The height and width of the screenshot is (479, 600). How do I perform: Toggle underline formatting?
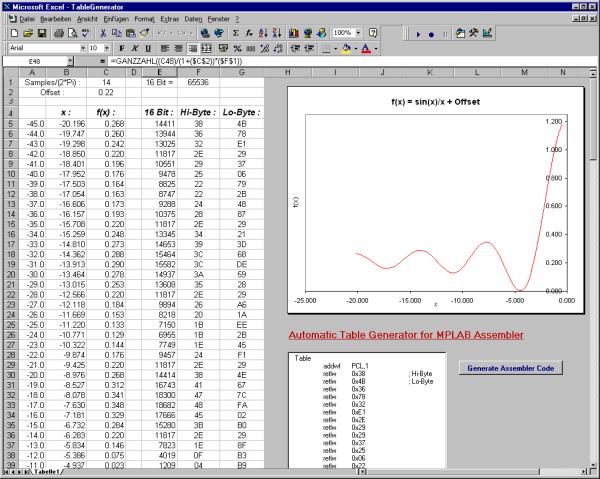149,47
